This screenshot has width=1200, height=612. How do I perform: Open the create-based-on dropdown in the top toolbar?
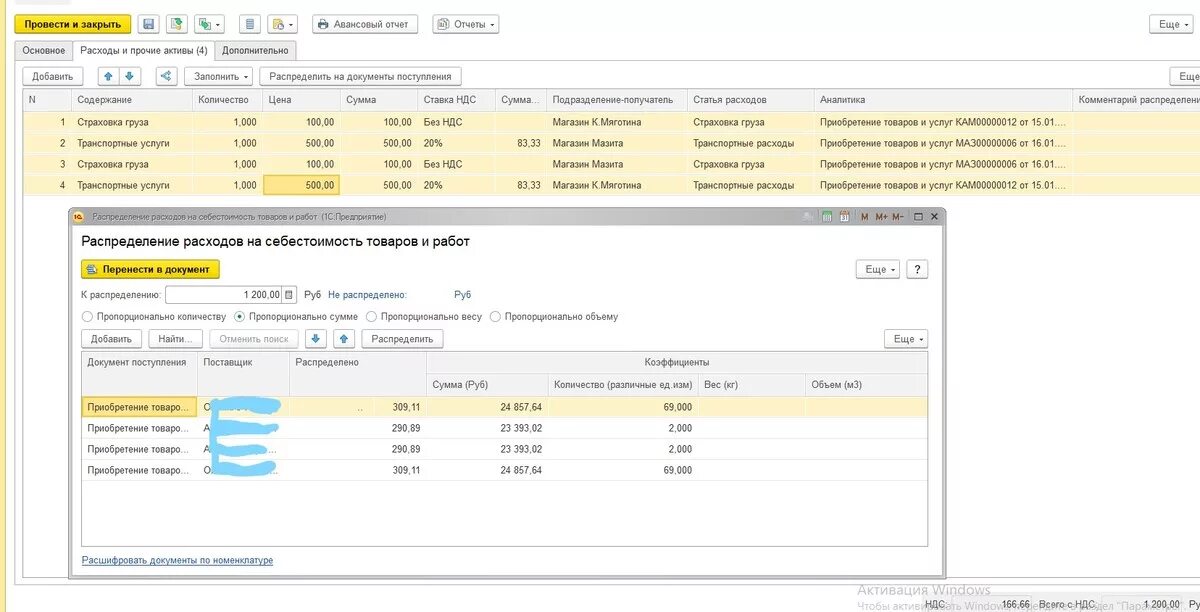(x=209, y=24)
